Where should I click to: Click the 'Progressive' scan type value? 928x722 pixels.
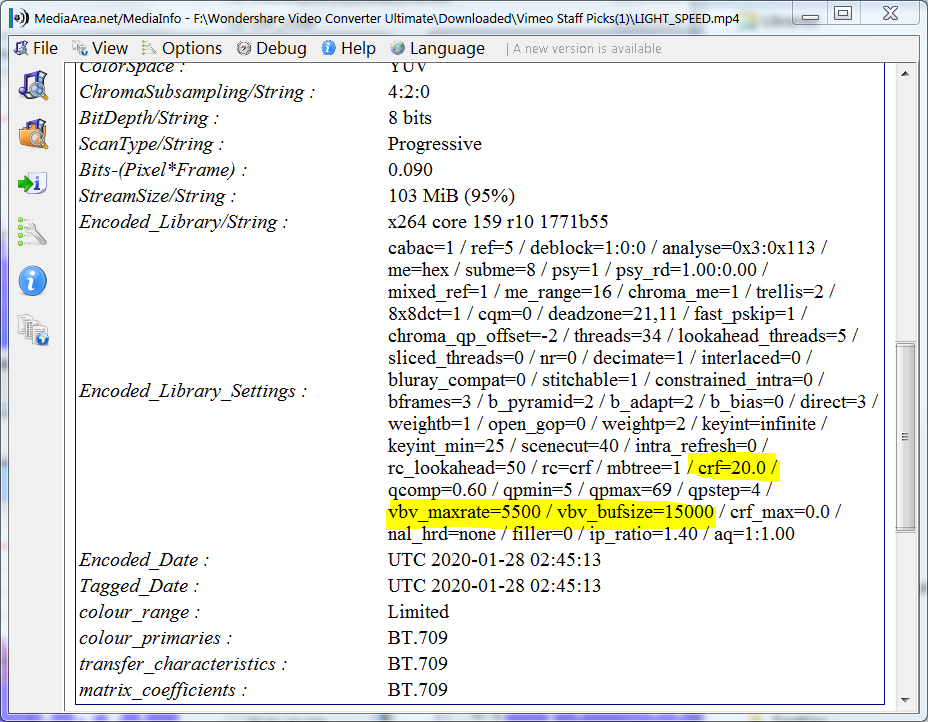click(x=434, y=144)
